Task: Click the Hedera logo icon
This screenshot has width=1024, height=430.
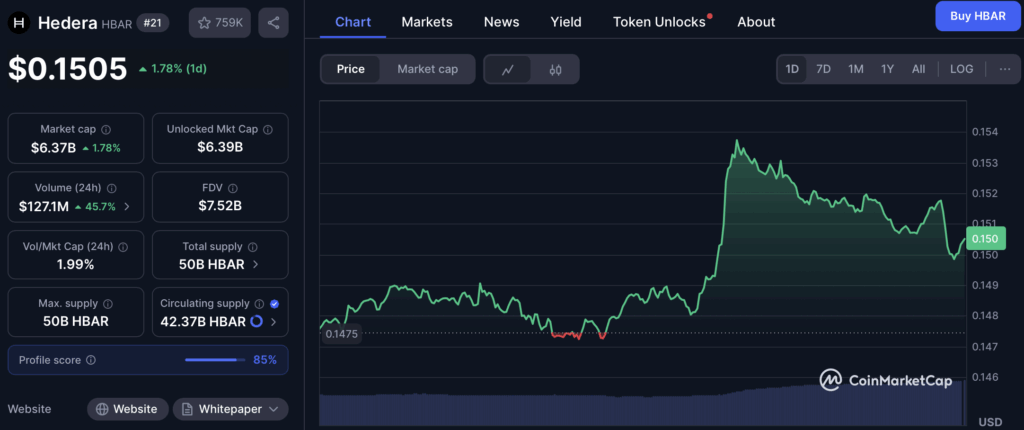Action: coord(19,23)
